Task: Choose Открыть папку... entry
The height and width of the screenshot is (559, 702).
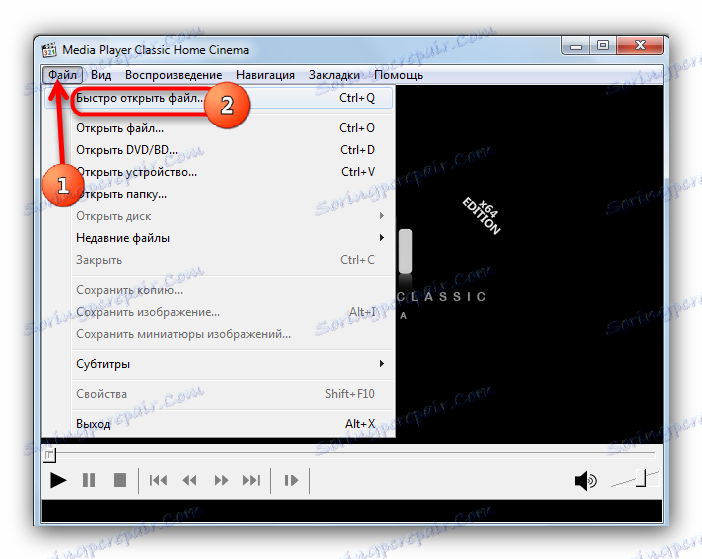Action: click(218, 194)
